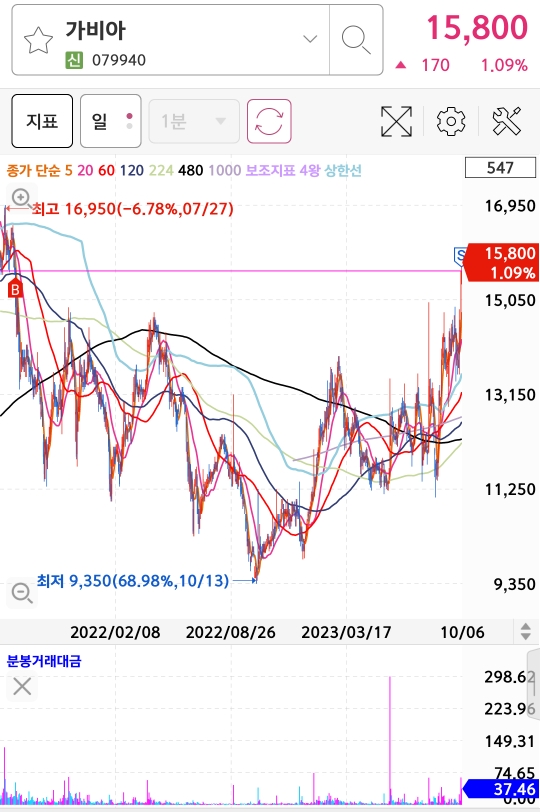Edit the 547 candle count field
This screenshot has height=812, width=540.
[x=500, y=168]
